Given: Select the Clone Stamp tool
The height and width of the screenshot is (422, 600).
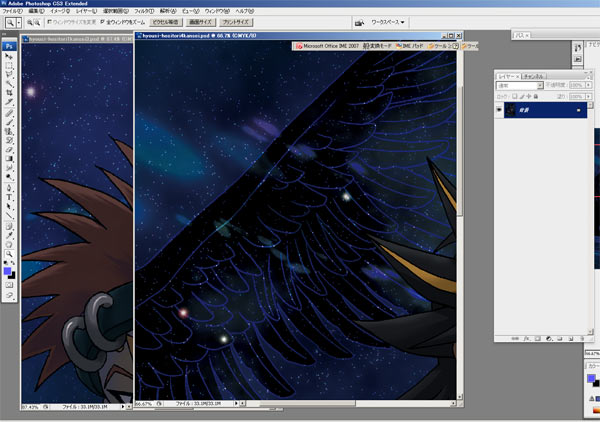Looking at the screenshot, I should 9,132.
